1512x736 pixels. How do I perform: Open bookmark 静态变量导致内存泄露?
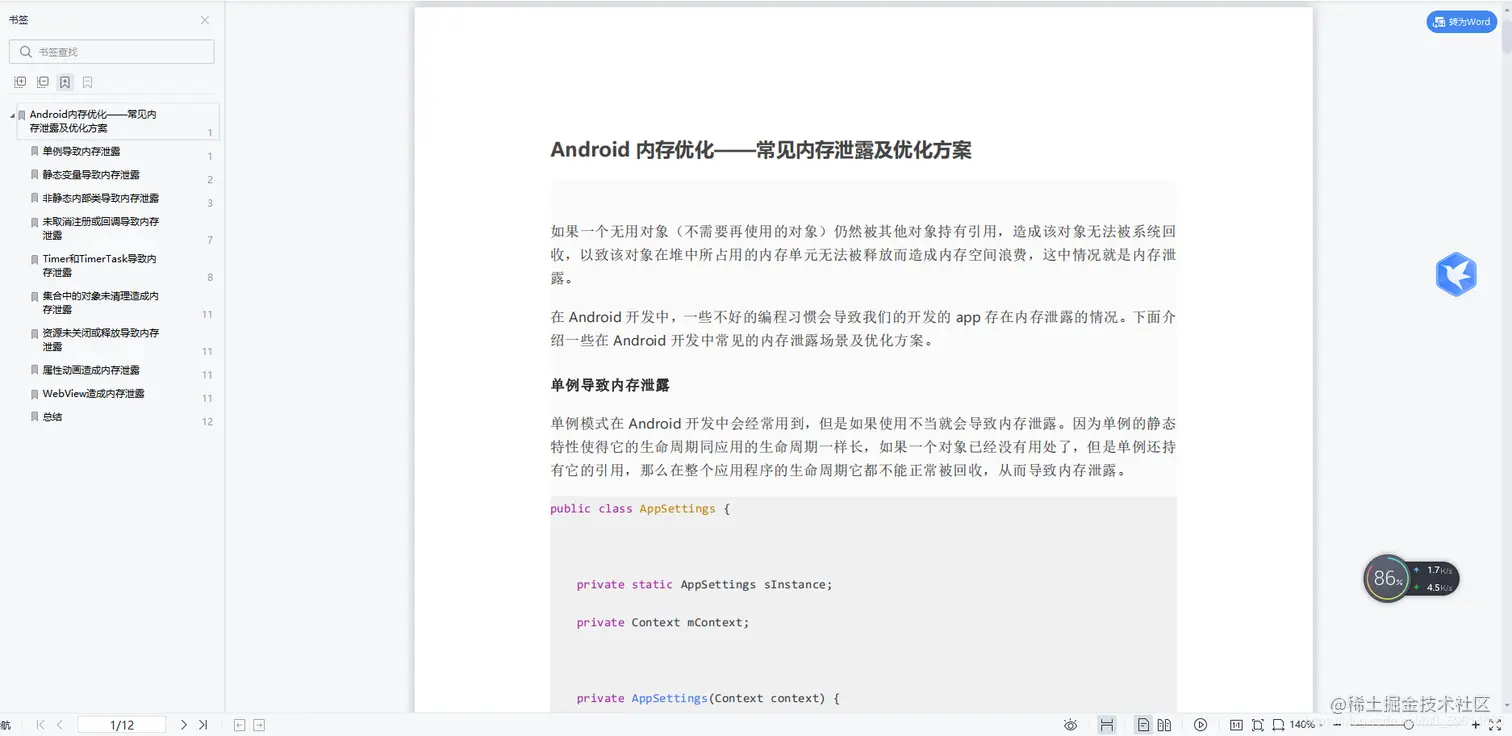pos(91,174)
